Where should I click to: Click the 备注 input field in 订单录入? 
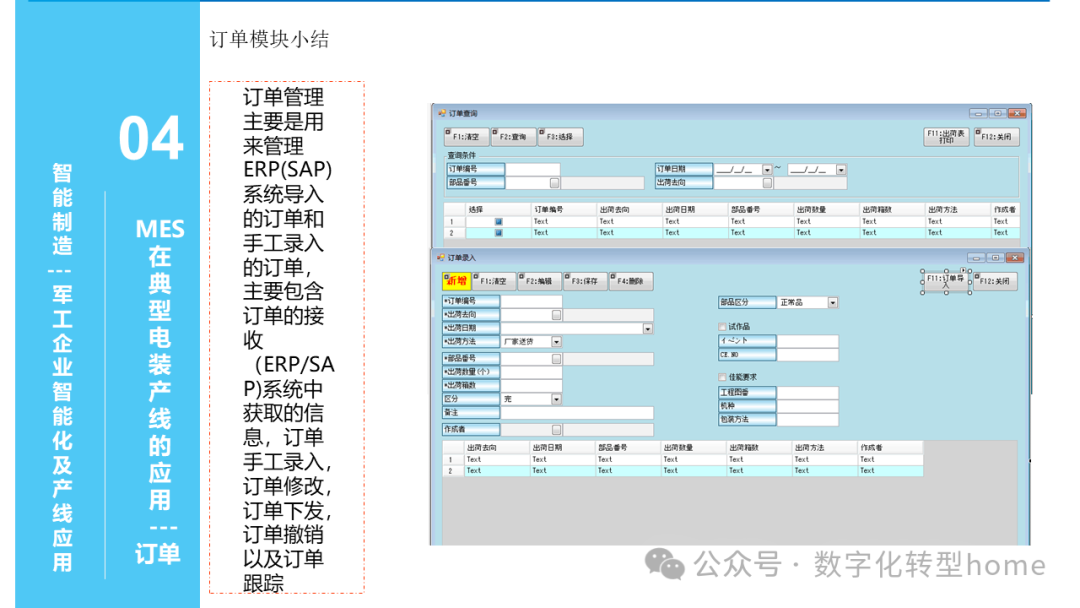[x=580, y=413]
